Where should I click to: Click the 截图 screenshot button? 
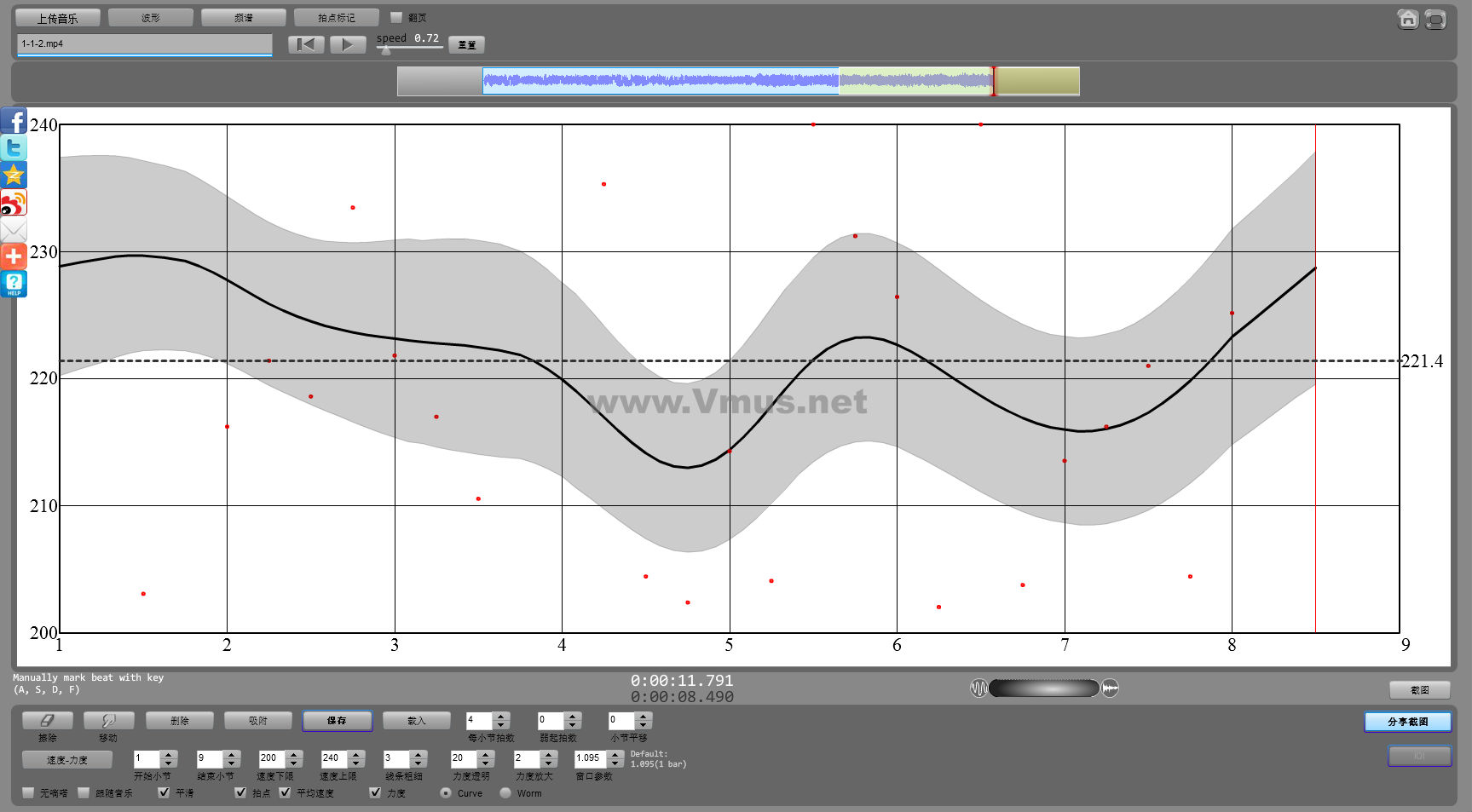click(x=1420, y=689)
